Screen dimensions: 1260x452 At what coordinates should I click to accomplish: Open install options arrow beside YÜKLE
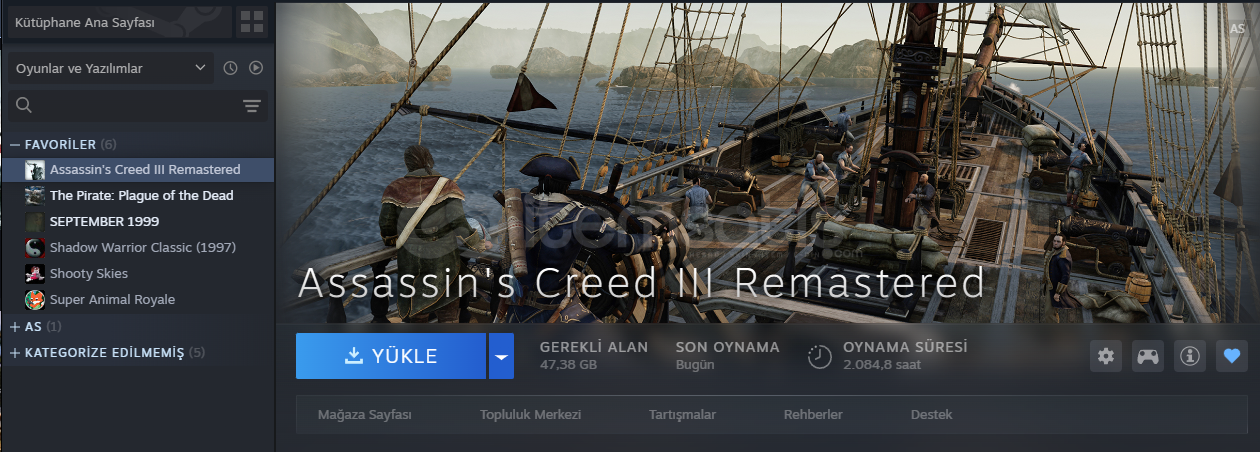pyautogui.click(x=501, y=356)
